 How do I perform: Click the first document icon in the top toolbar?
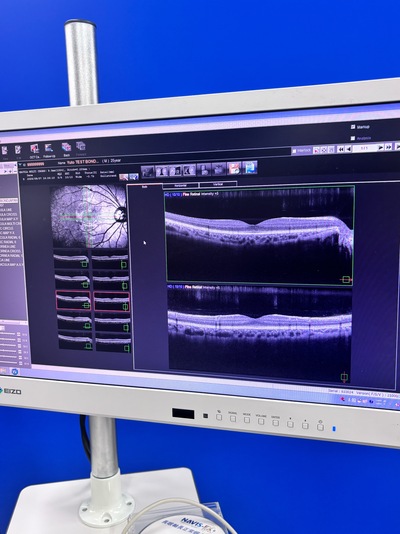pyautogui.click(x=4, y=150)
